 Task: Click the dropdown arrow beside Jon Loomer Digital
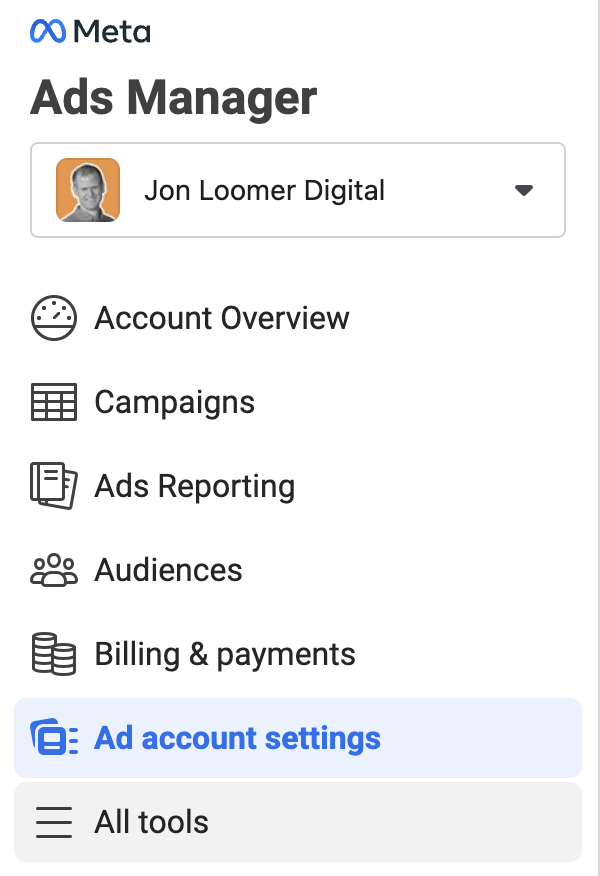pyautogui.click(x=524, y=190)
